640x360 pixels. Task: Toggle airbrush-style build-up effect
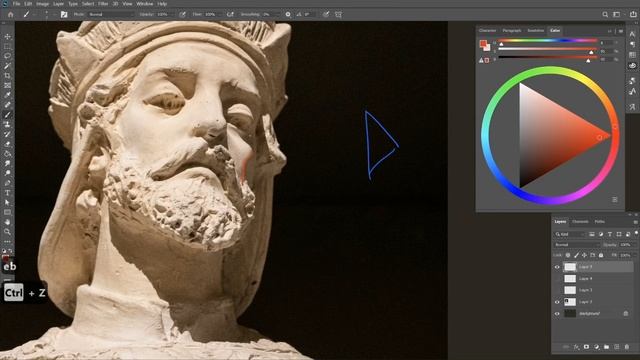(230, 15)
